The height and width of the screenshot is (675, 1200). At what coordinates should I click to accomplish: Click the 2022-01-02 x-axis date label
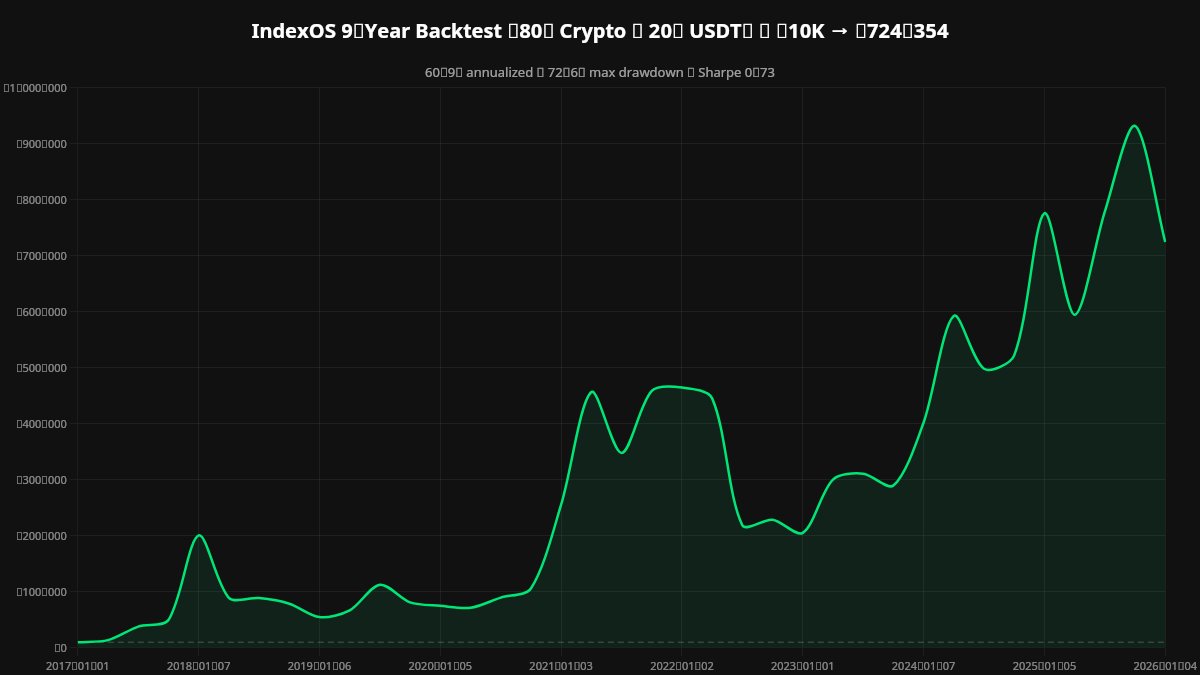[682, 665]
